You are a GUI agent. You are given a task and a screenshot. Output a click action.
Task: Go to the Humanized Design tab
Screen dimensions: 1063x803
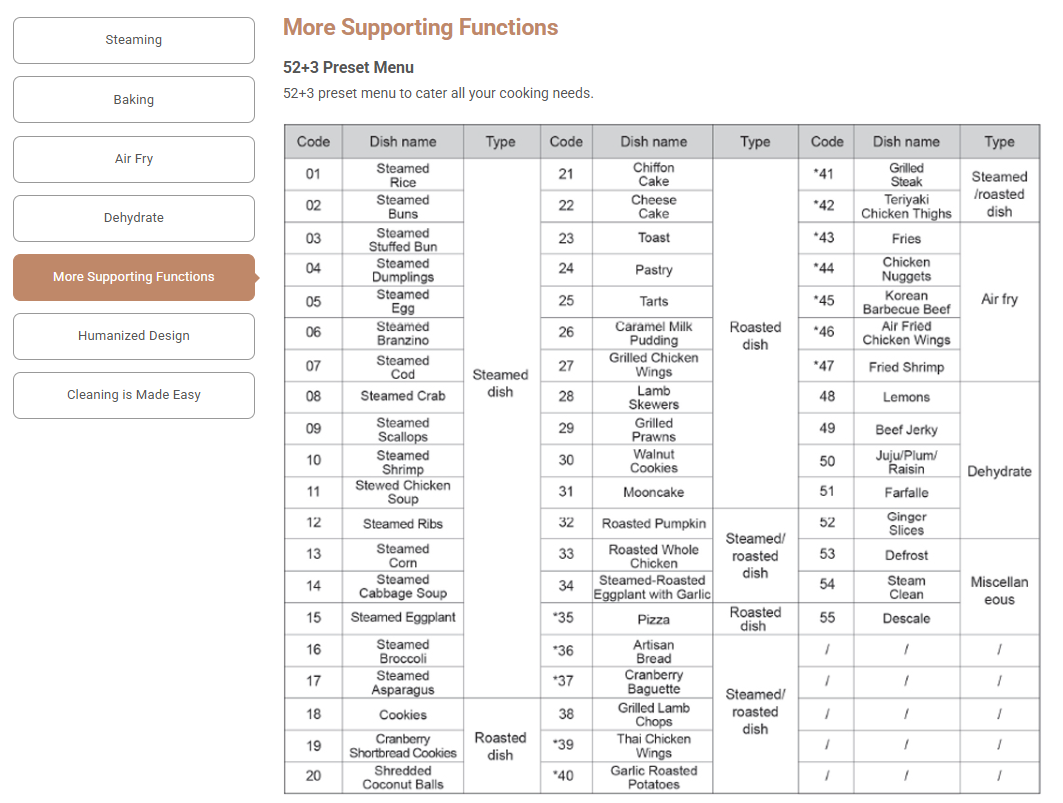[134, 336]
